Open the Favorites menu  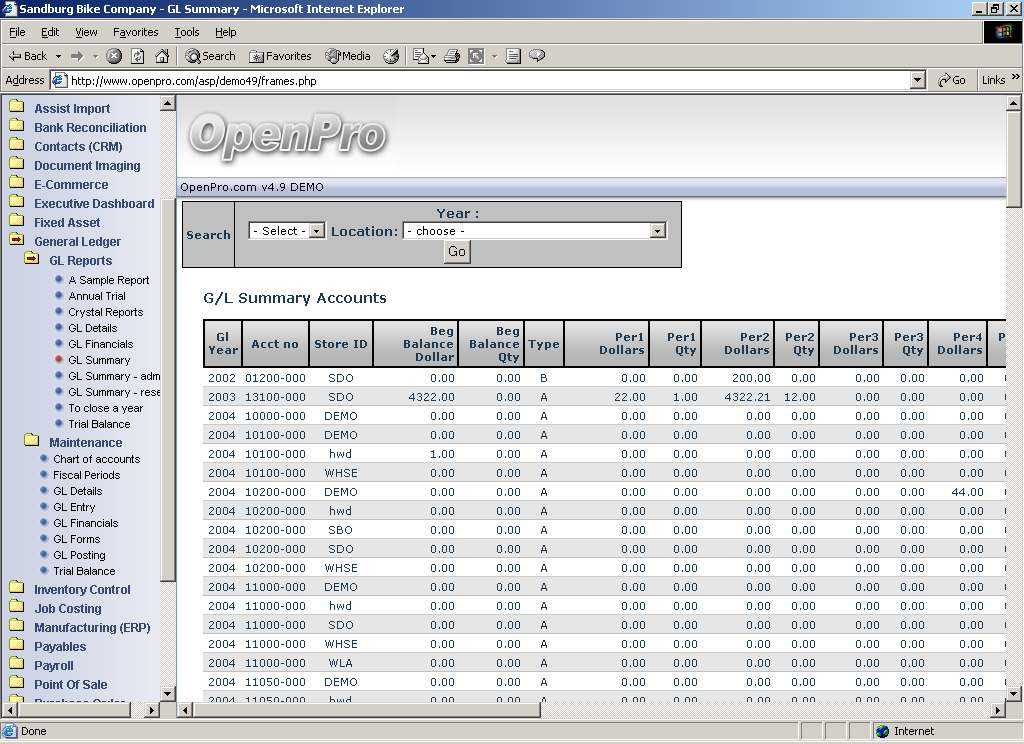tap(135, 32)
